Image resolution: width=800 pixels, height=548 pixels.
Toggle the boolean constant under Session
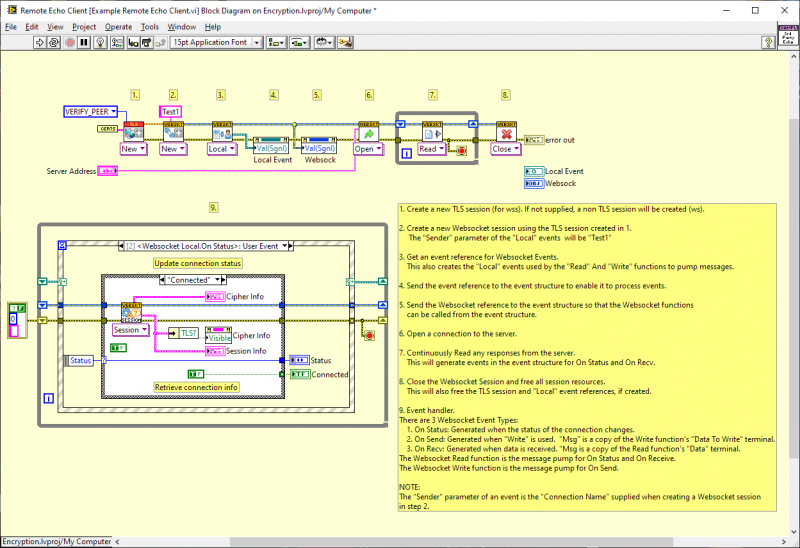[118, 348]
